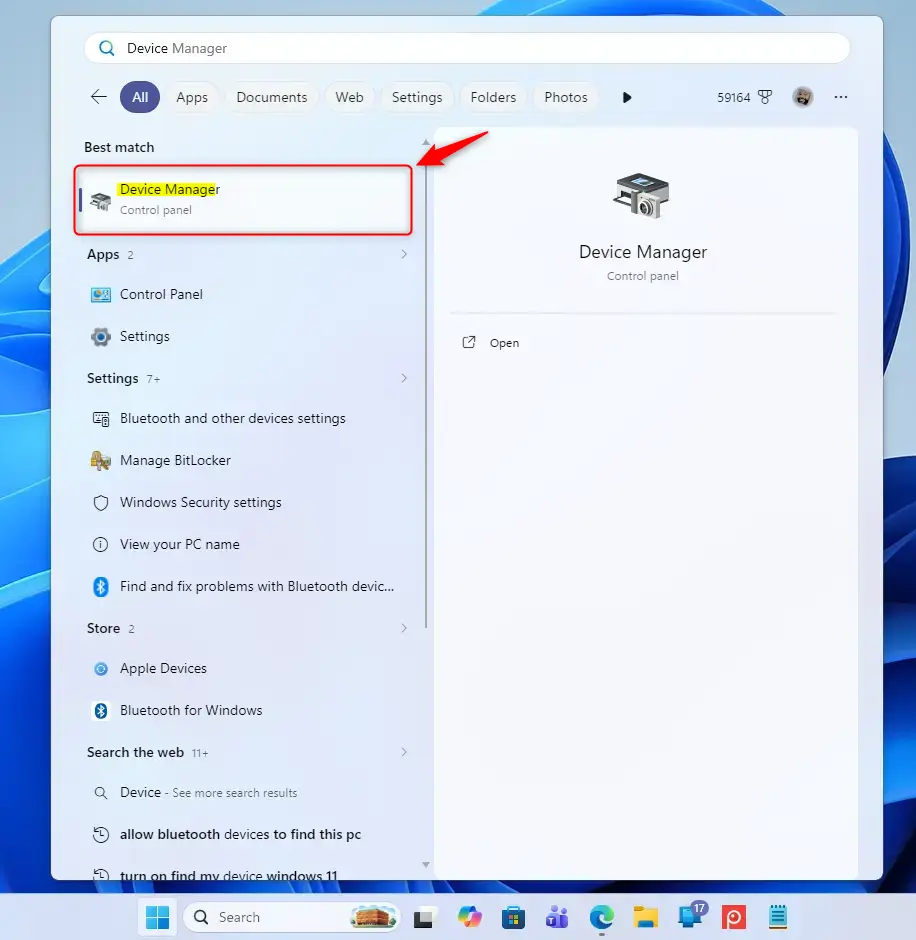Screen dimensions: 916x940
Task: Click the Settings gear icon in results
Action: (101, 336)
